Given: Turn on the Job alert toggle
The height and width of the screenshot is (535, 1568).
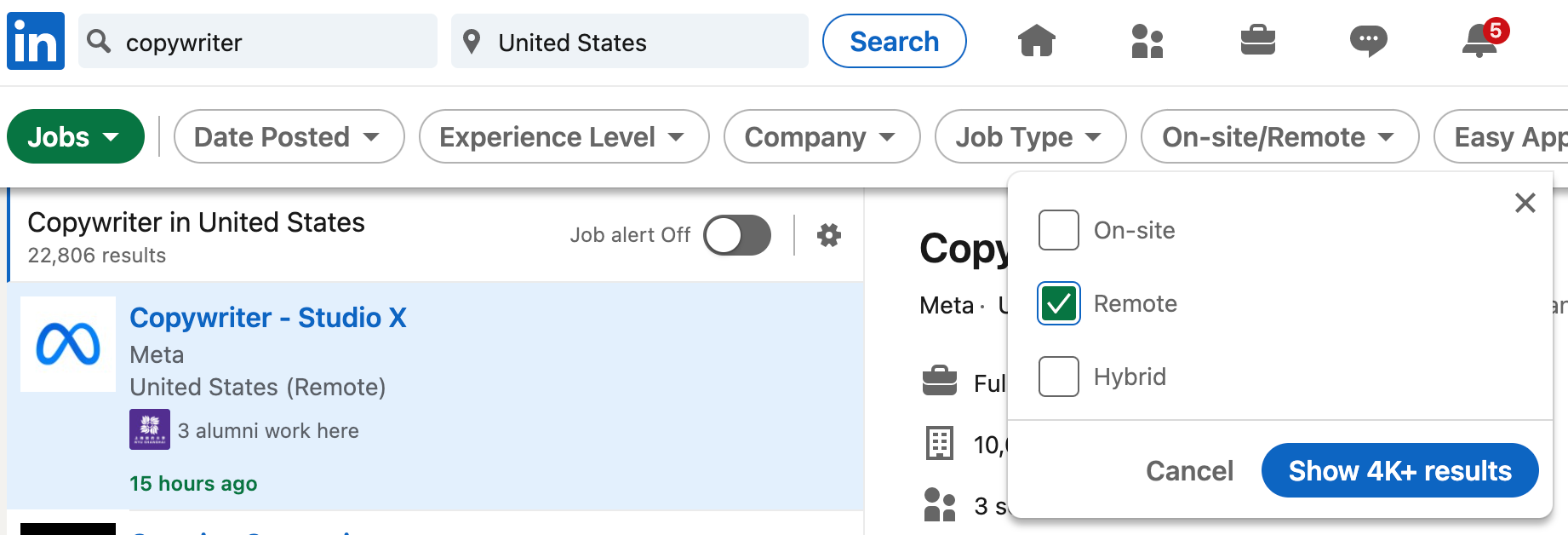Looking at the screenshot, I should click(x=737, y=235).
